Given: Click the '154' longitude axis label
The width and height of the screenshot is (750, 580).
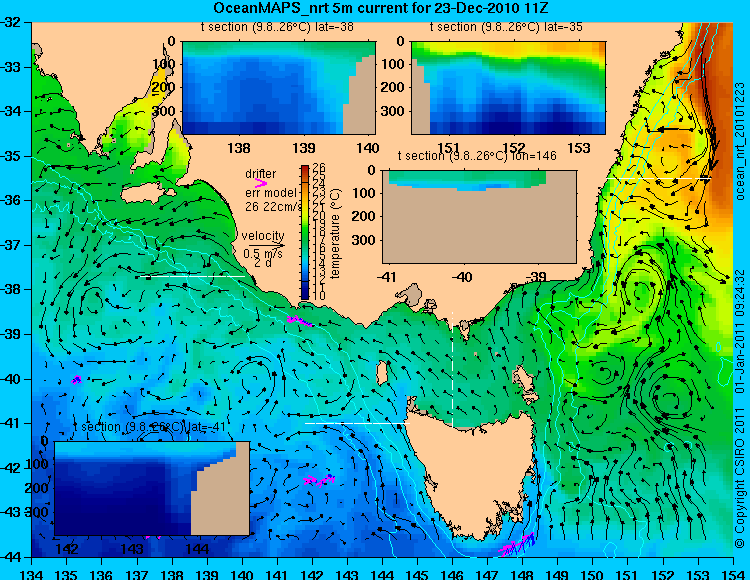Looking at the screenshot, I should (733, 574).
